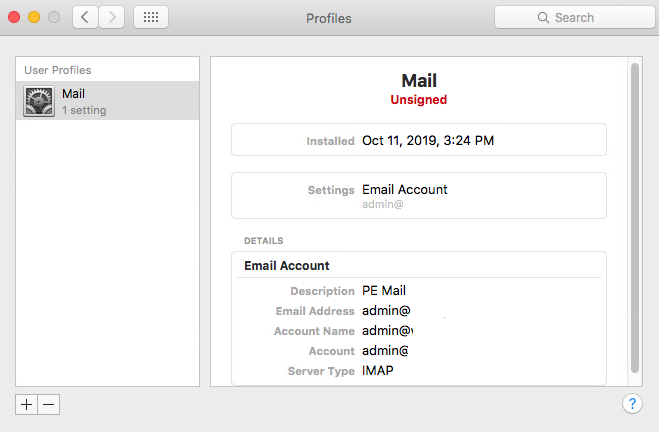
Task: Show all preferences using the grid icon
Action: click(151, 17)
